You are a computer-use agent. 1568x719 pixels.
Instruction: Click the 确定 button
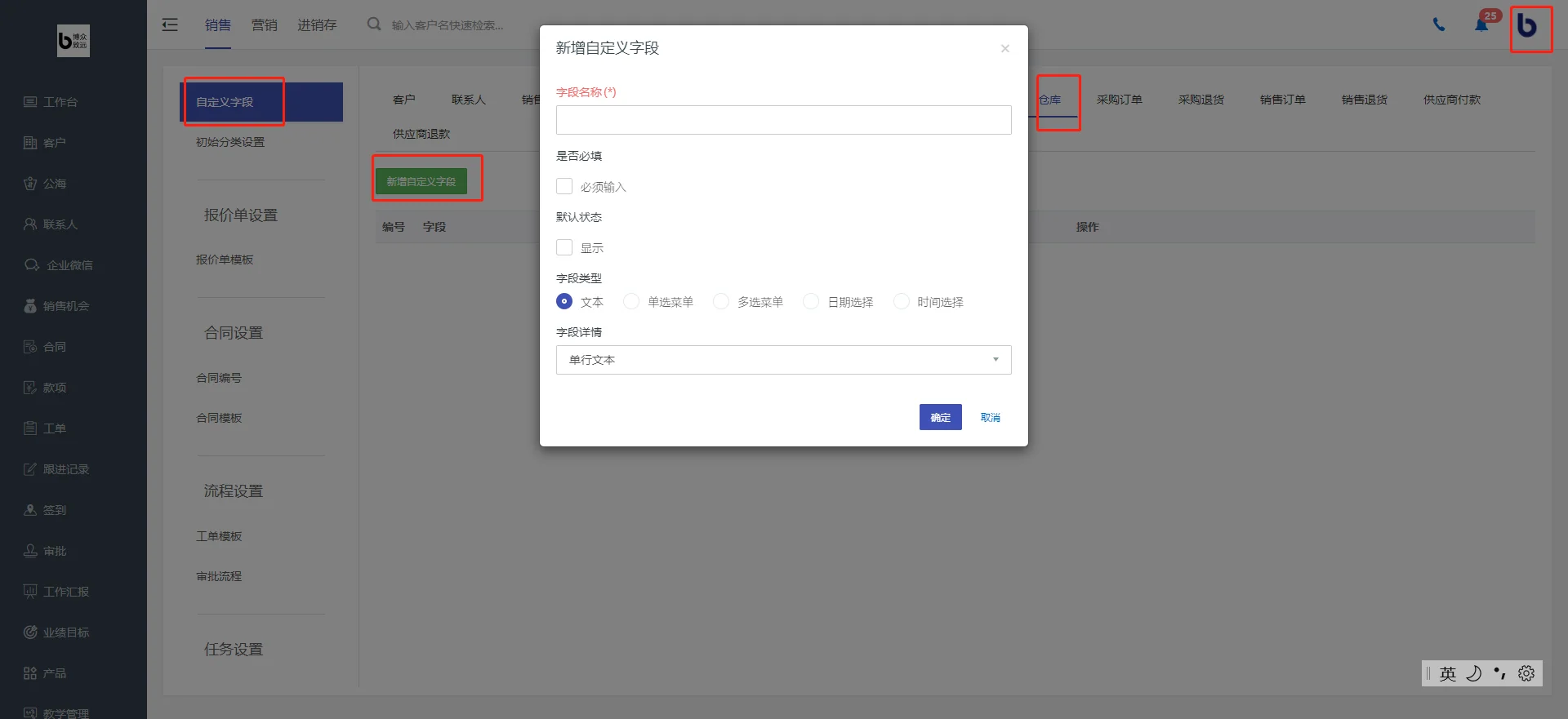(x=941, y=417)
